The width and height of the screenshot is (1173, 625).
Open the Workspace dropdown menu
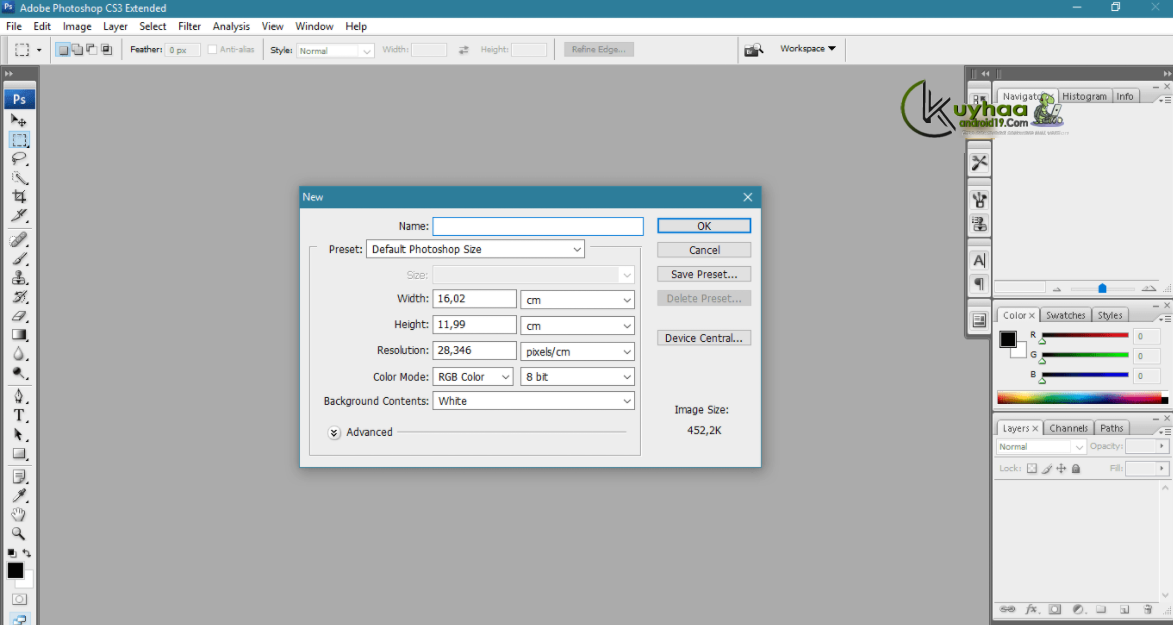click(808, 49)
